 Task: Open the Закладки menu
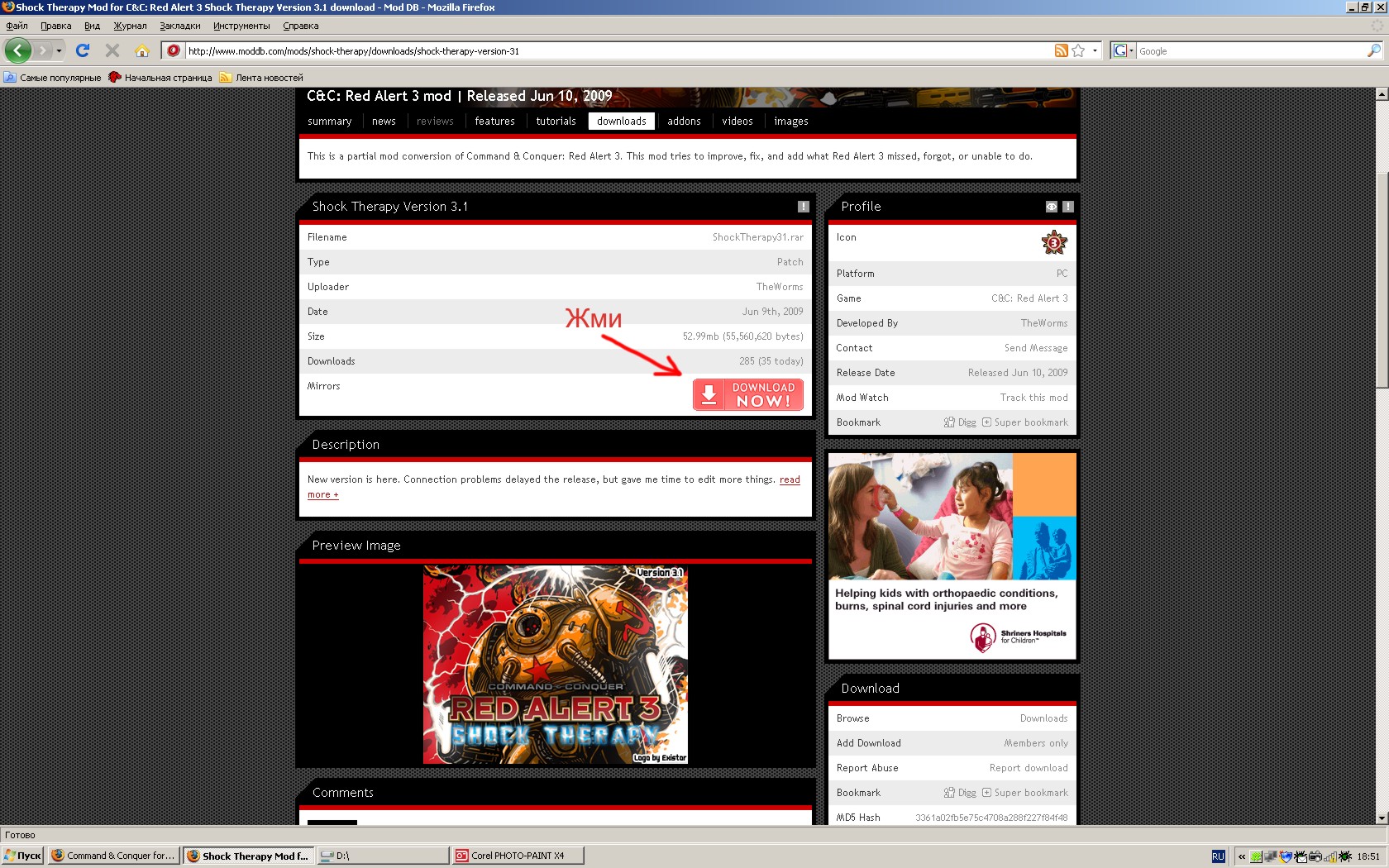pos(180,26)
